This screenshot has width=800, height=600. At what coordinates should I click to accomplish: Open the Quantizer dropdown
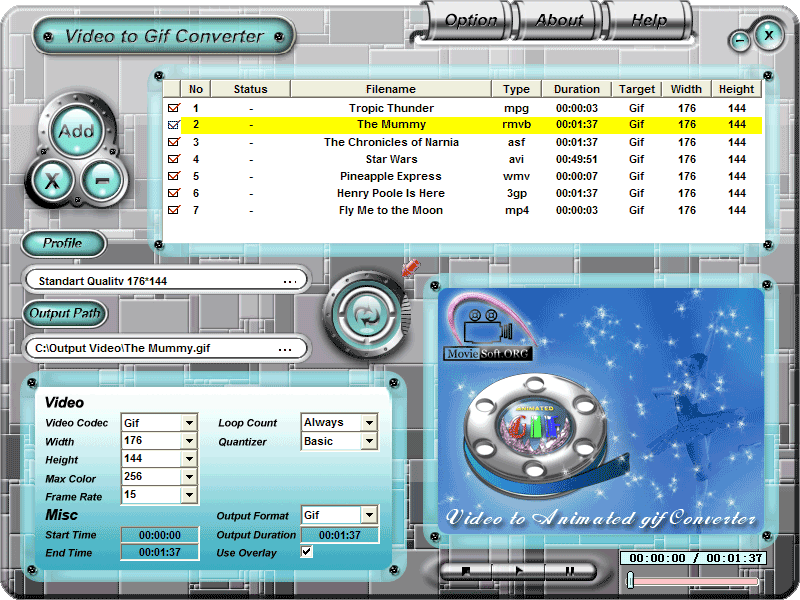coord(369,441)
